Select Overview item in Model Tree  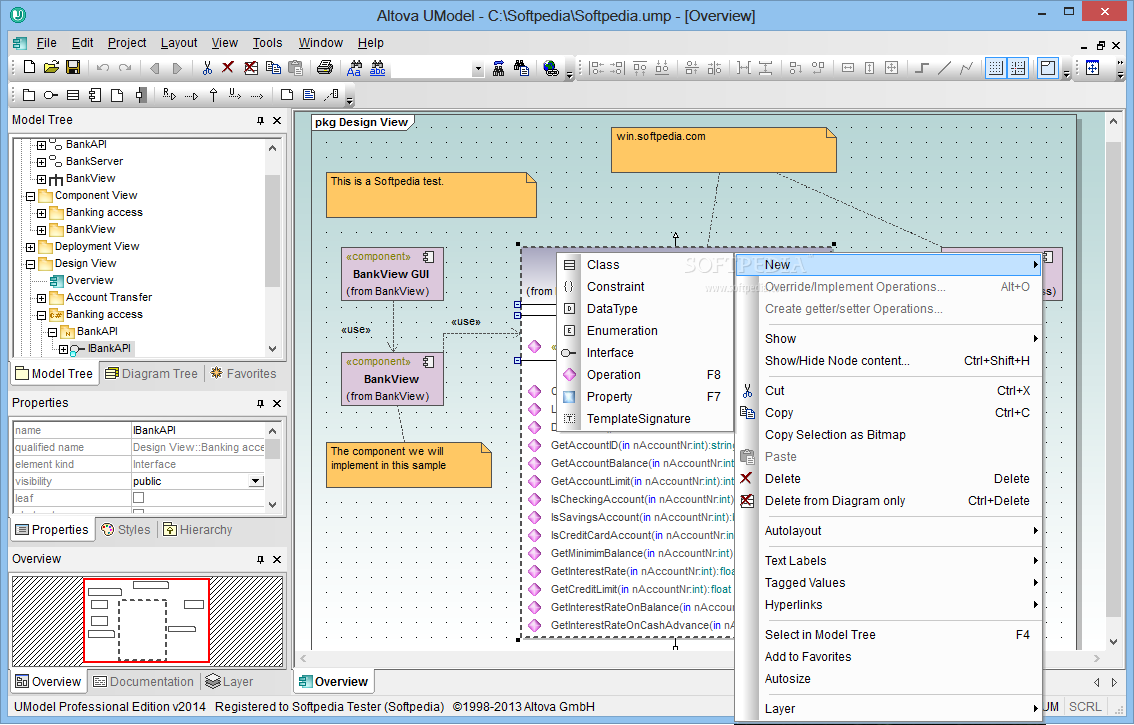point(90,281)
